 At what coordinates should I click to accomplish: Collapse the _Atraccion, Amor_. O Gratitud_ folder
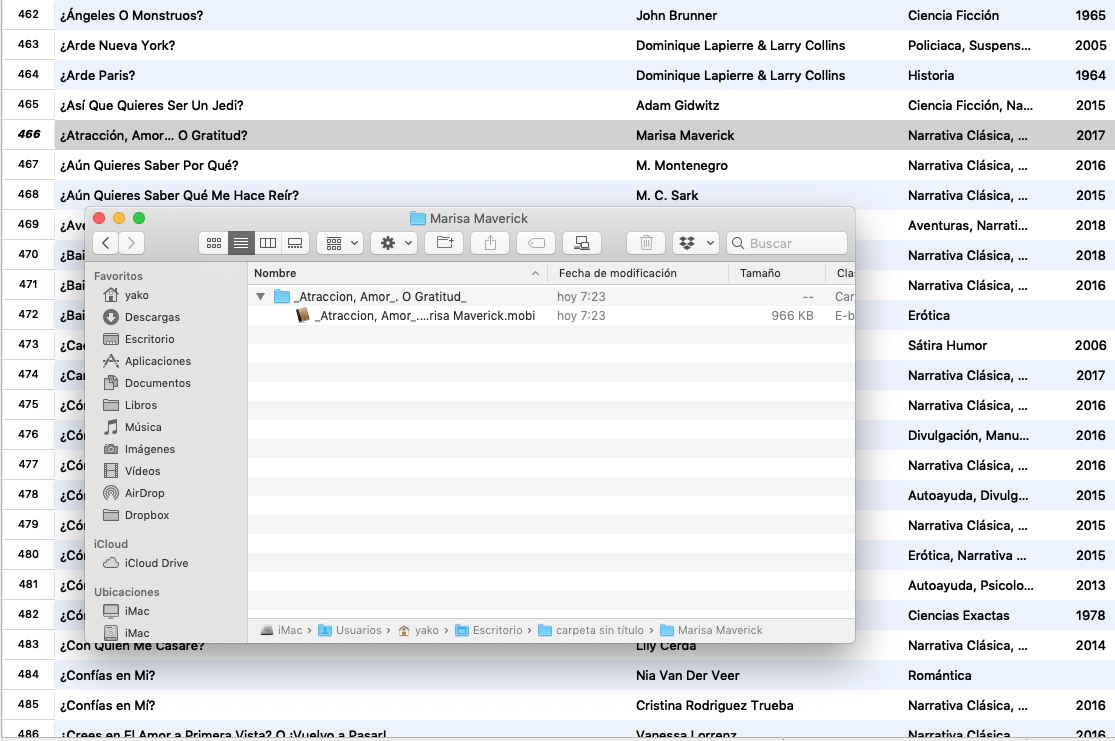pos(260,297)
